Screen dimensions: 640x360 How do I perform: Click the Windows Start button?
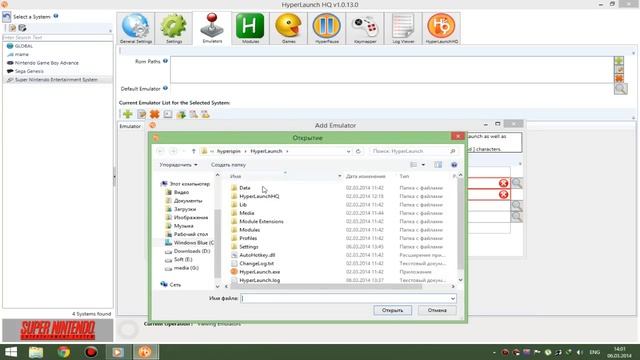pyautogui.click(x=11, y=352)
